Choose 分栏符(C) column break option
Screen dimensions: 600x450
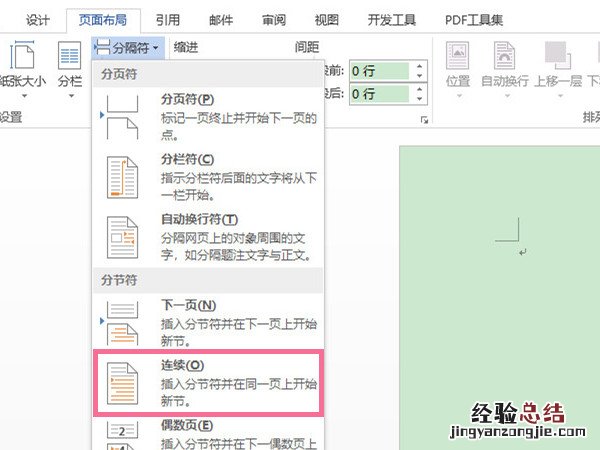(x=208, y=177)
